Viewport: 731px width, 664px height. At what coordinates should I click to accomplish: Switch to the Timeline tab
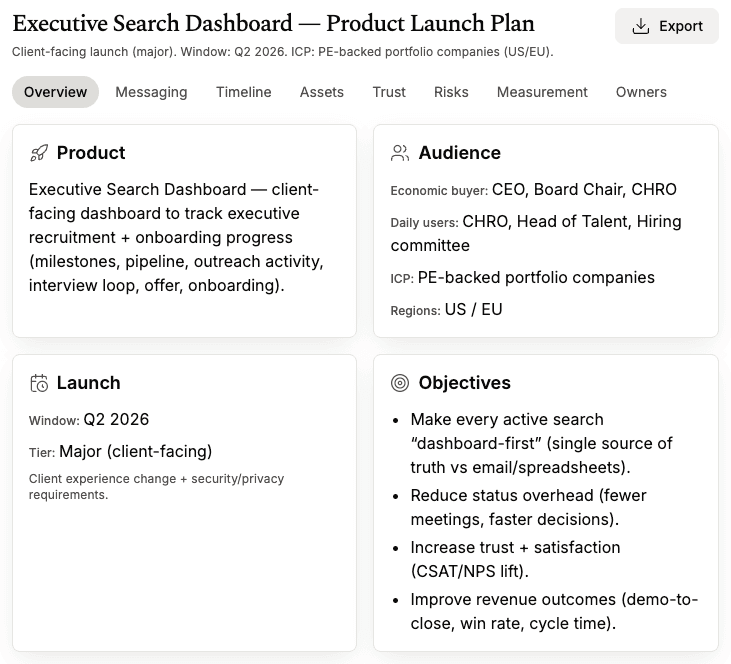click(x=243, y=92)
